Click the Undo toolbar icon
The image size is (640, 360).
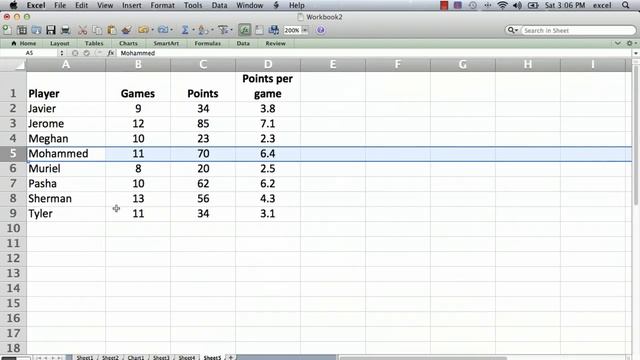[x=143, y=30]
